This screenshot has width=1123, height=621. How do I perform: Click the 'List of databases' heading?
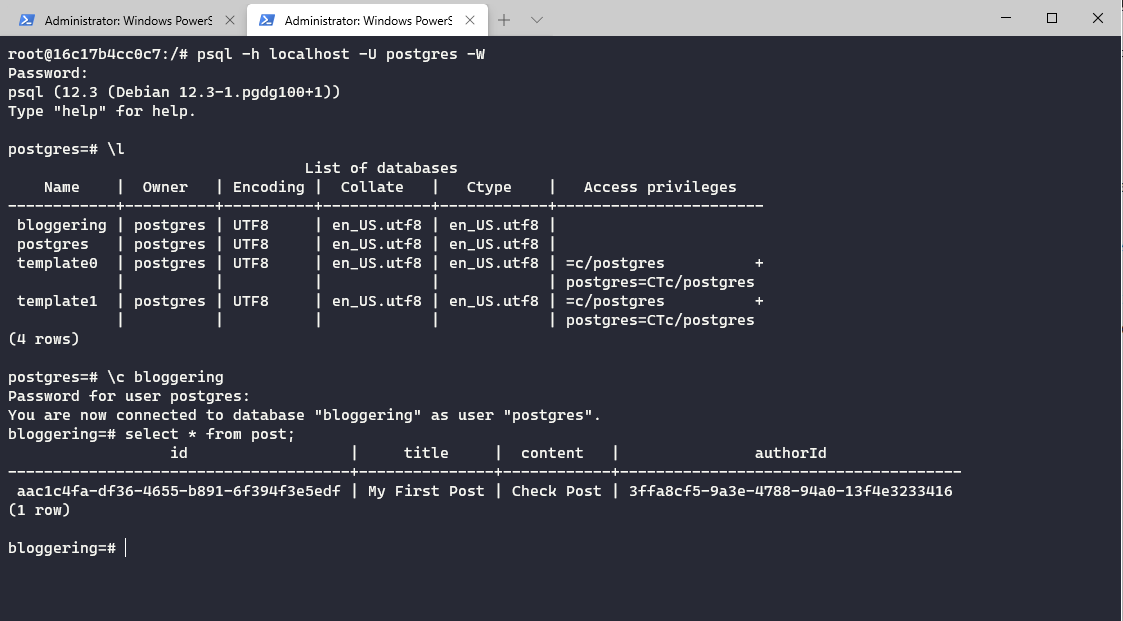[380, 168]
